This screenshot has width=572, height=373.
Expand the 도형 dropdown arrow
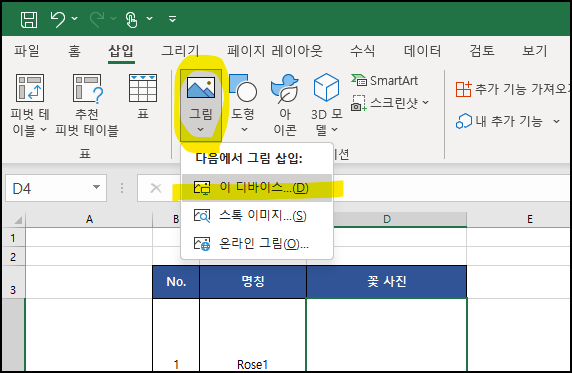click(x=244, y=129)
